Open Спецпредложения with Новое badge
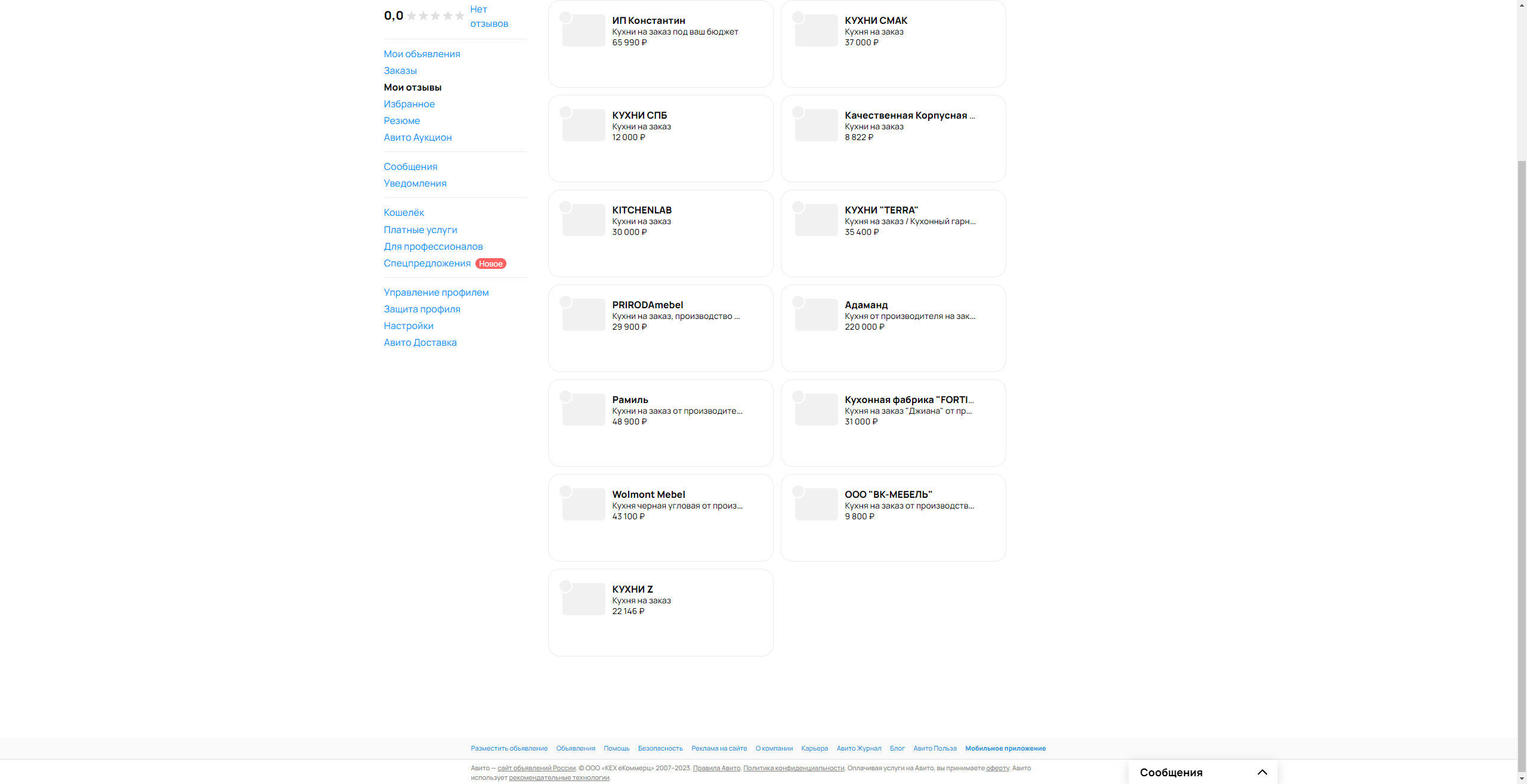 click(427, 263)
